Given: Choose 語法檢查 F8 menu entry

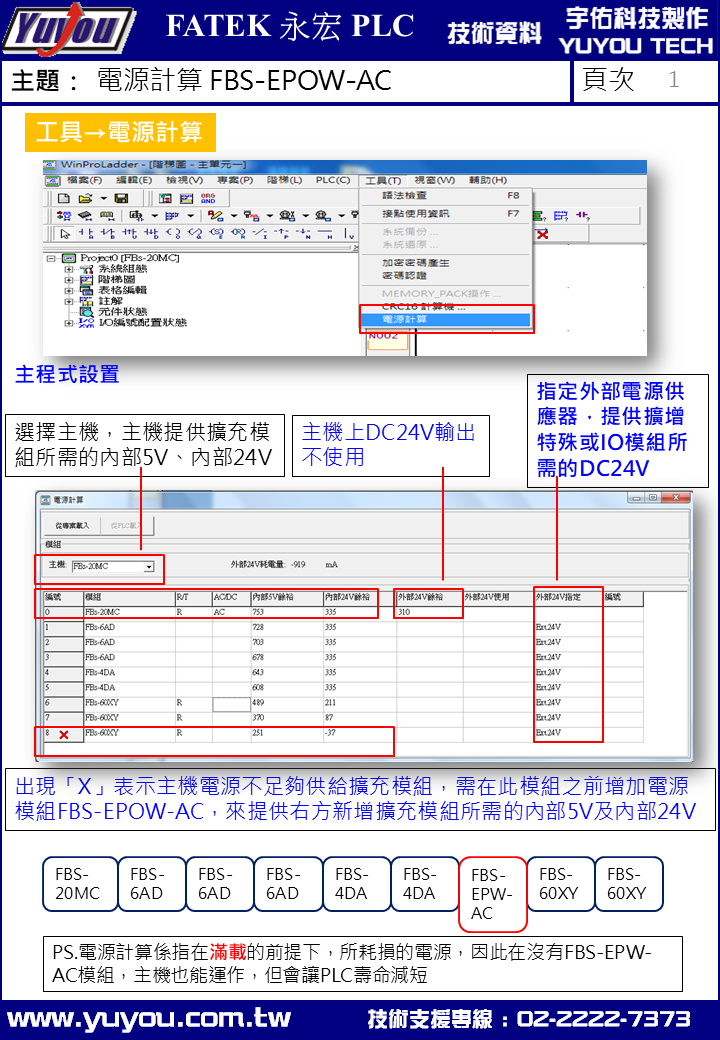Looking at the screenshot, I should 446,196.
